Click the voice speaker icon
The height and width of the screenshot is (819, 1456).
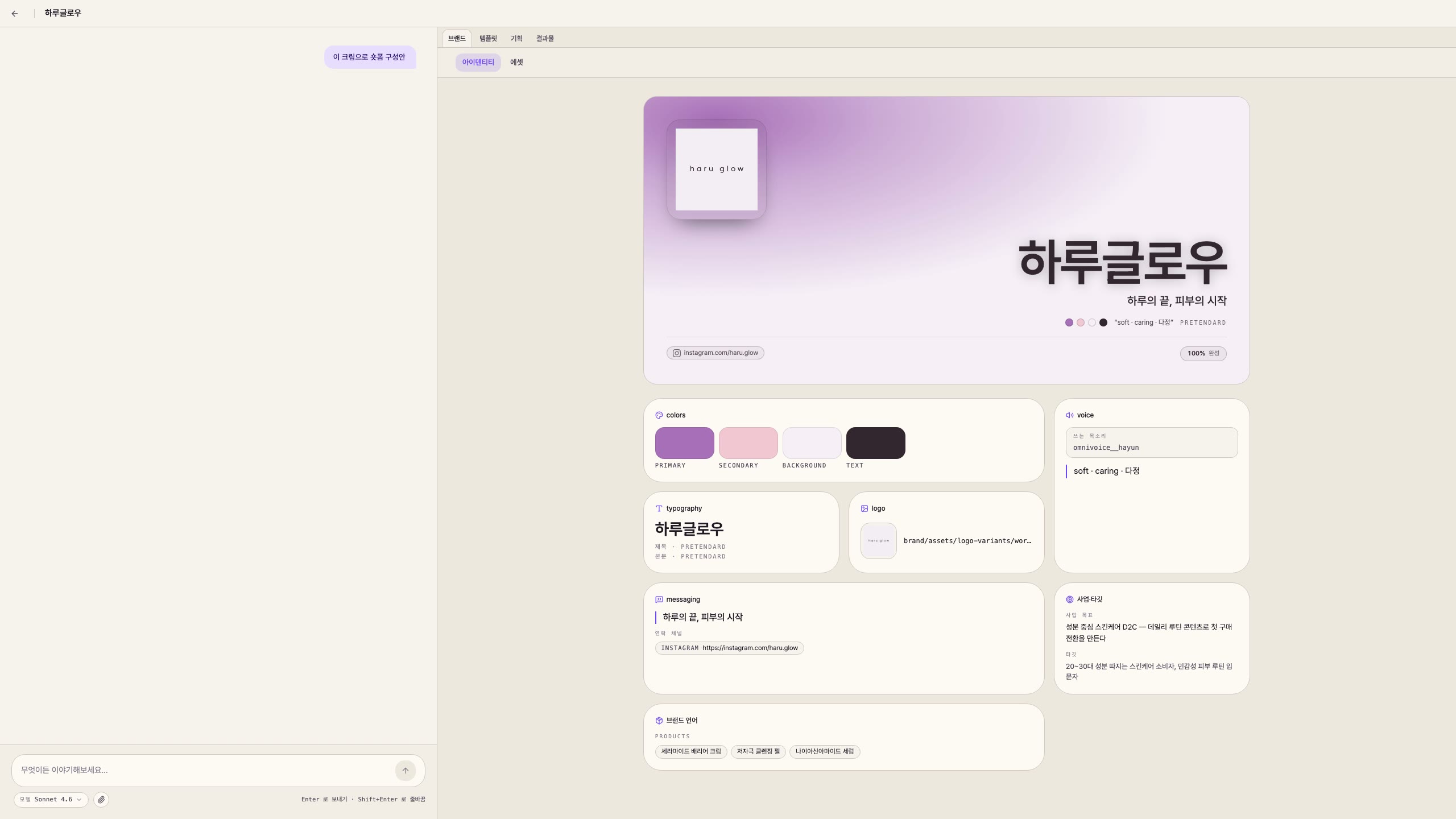pos(1070,415)
